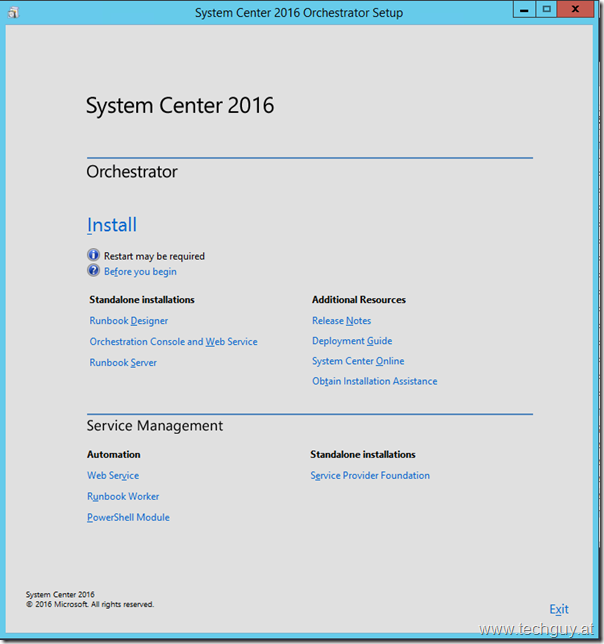Minimize the Orchestrator Setup window
The height and width of the screenshot is (644, 604).
coord(524,10)
